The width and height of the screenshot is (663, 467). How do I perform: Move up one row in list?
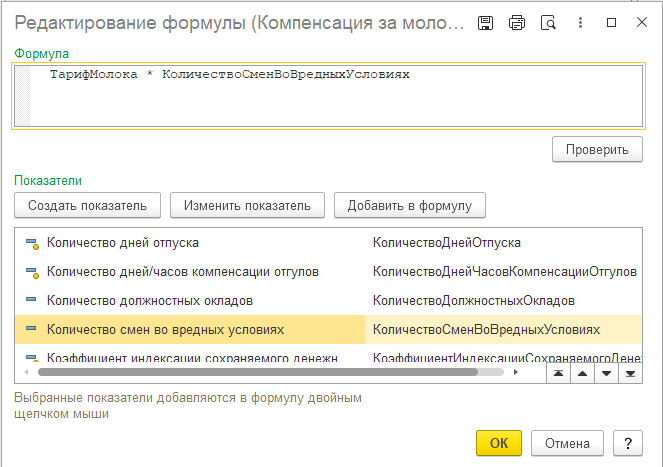tap(582, 373)
